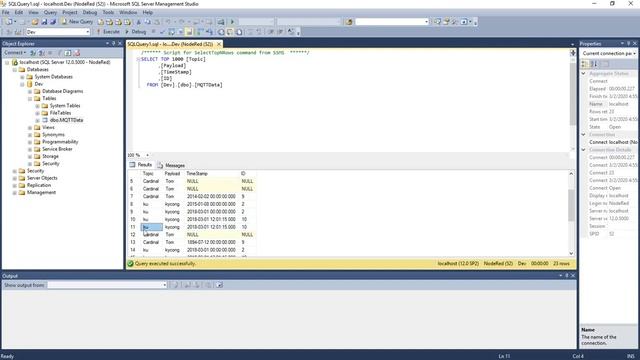Viewport: 640px width, 360px height.
Task: Click the Find in Files binoculars-style icon next to search box
Action: (x=349, y=22)
